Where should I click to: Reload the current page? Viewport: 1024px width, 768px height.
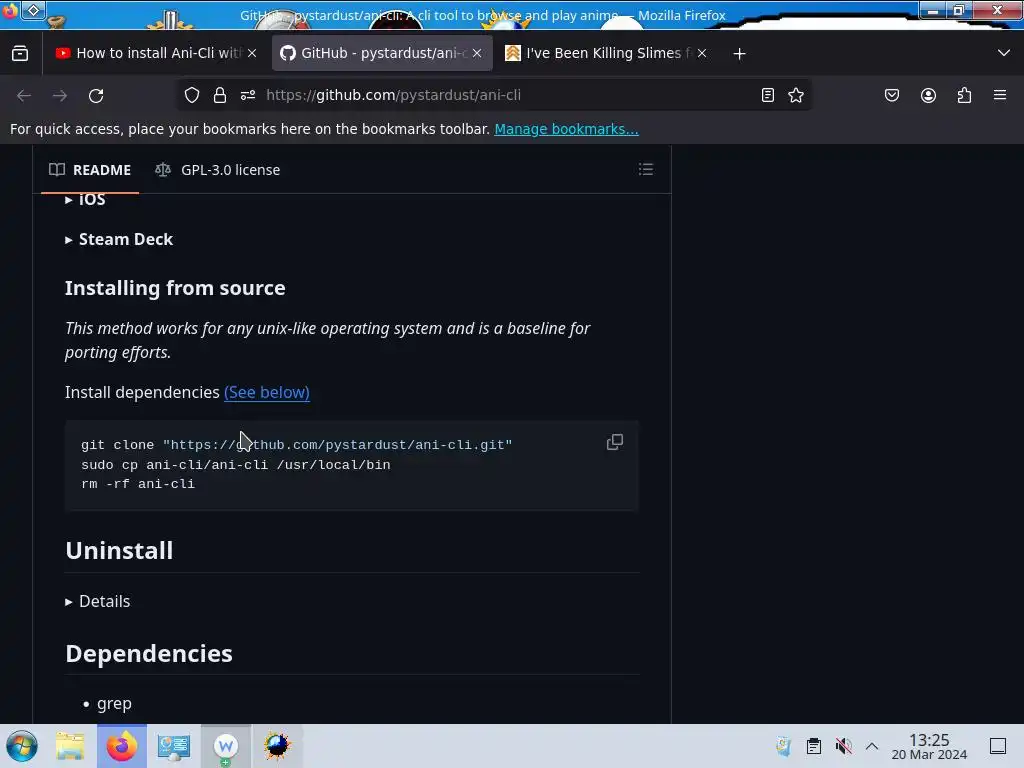coord(96,95)
